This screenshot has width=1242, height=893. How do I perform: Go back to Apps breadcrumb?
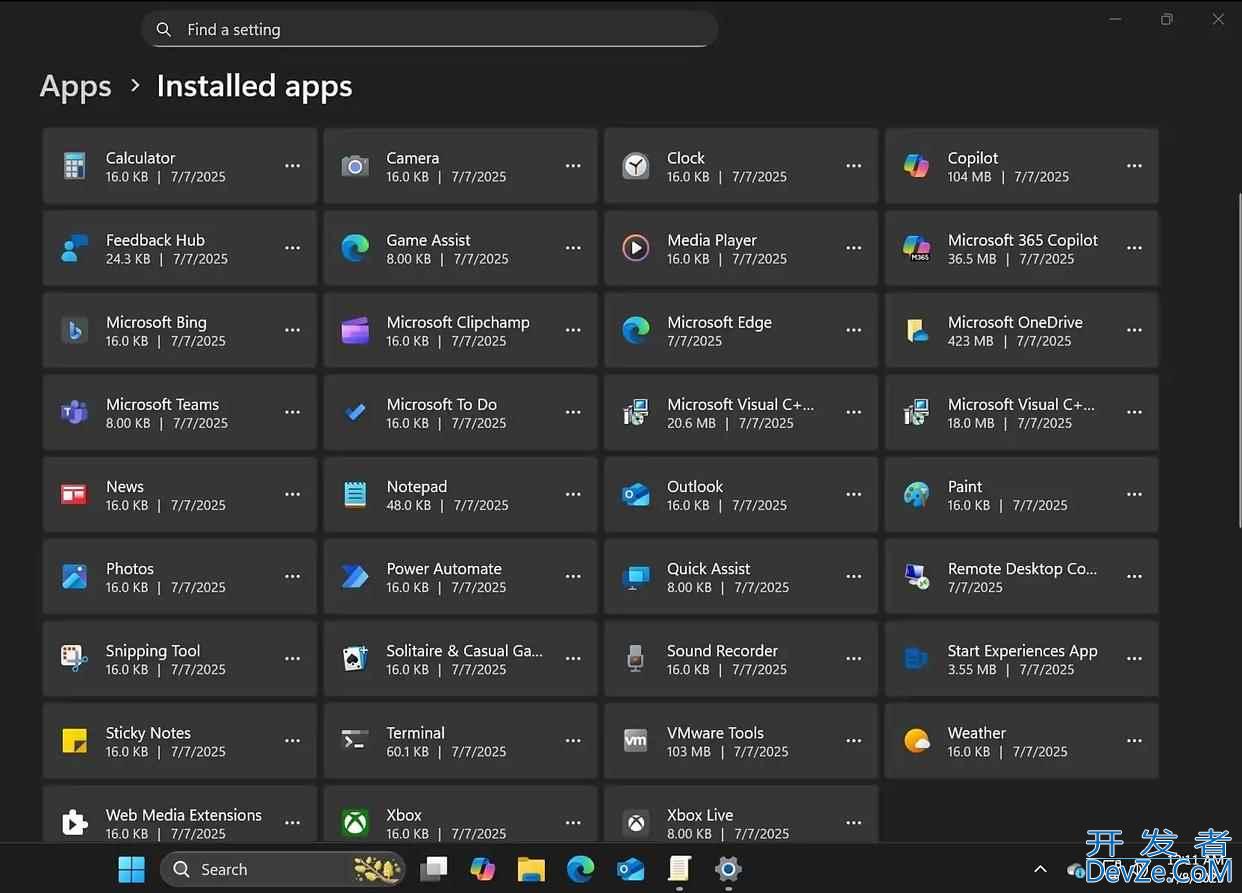pos(76,87)
